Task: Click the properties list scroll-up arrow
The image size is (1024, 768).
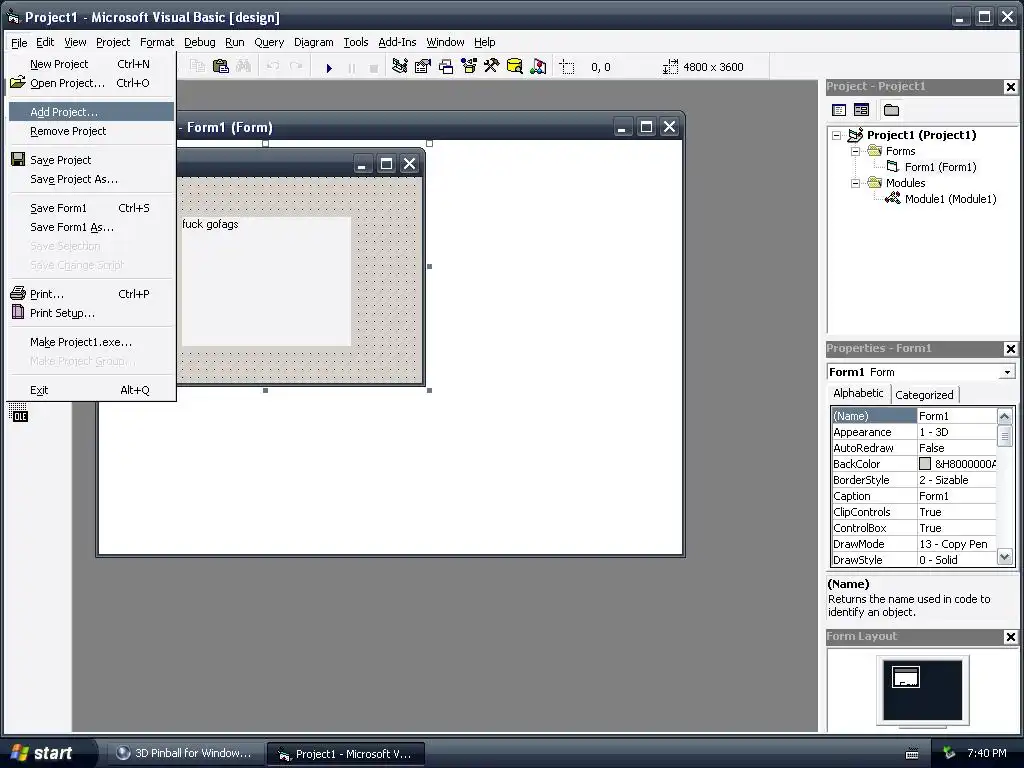Action: tap(1005, 416)
